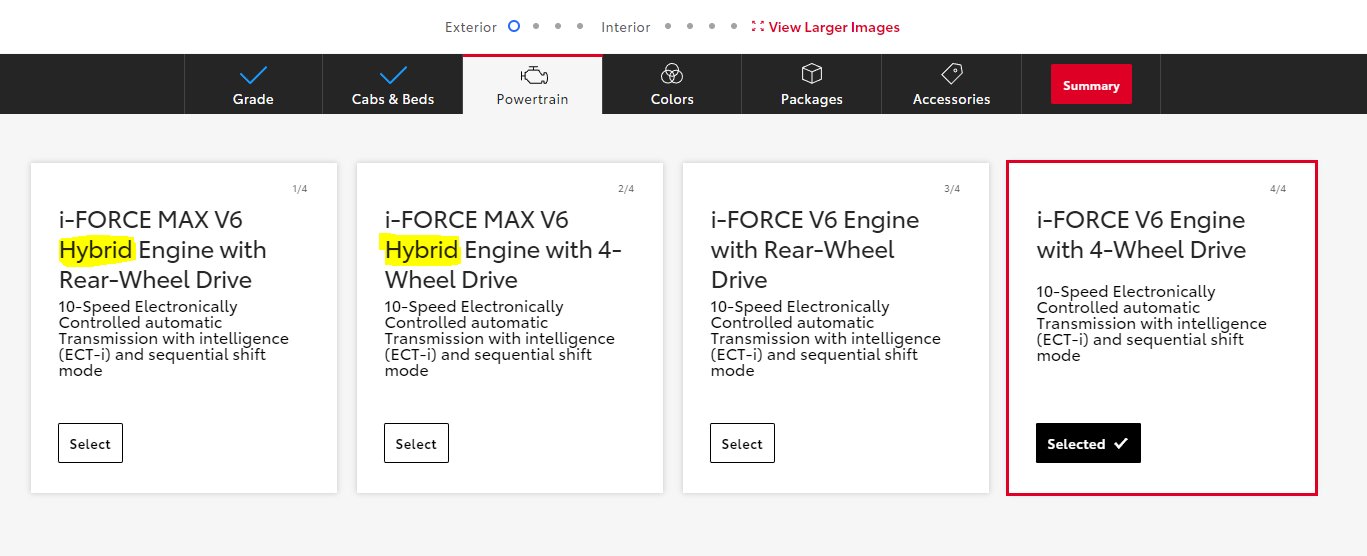Click the transmission description in card 1/4

(x=173, y=338)
